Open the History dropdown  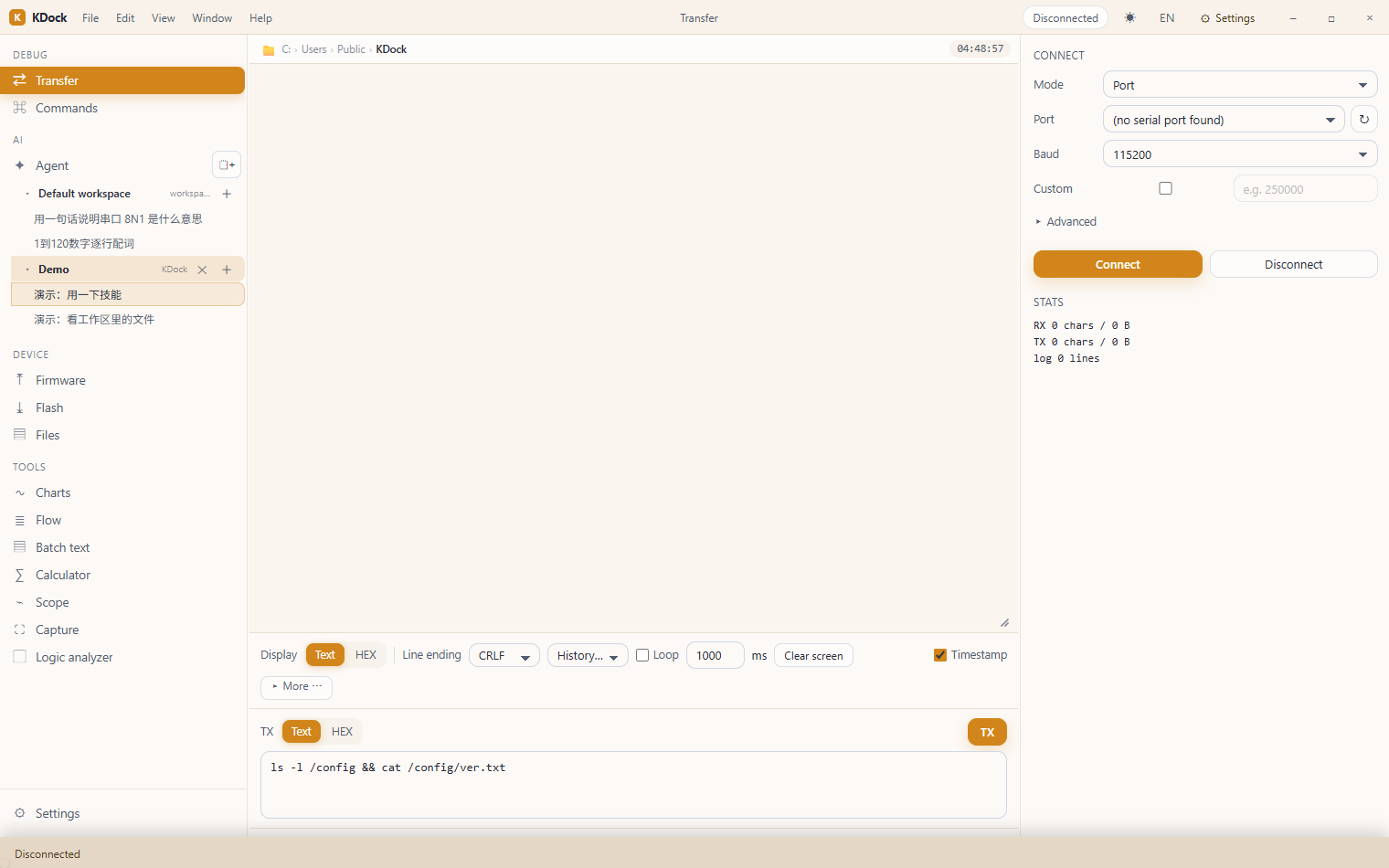(x=588, y=656)
